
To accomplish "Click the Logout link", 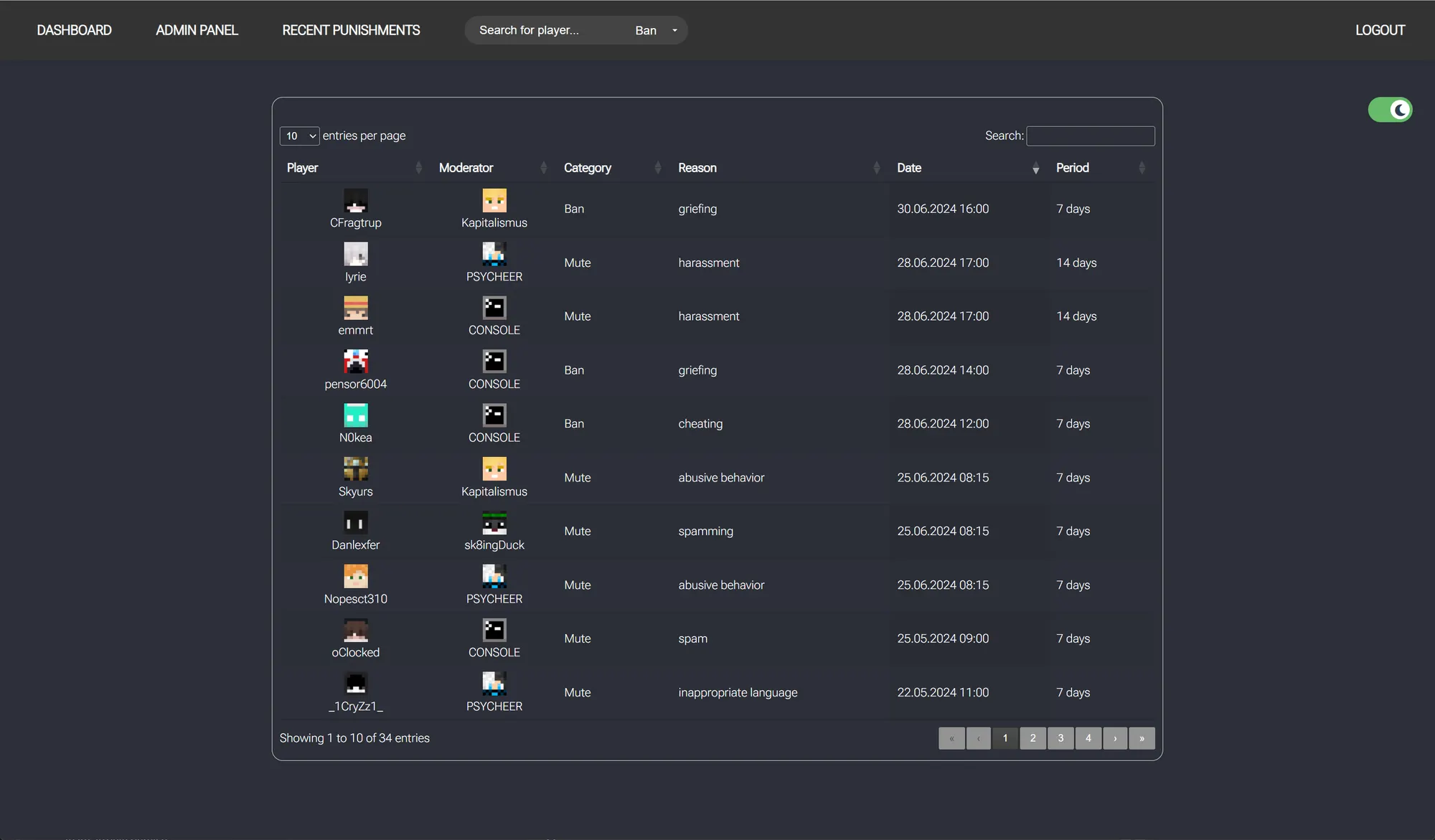I will click(x=1380, y=30).
